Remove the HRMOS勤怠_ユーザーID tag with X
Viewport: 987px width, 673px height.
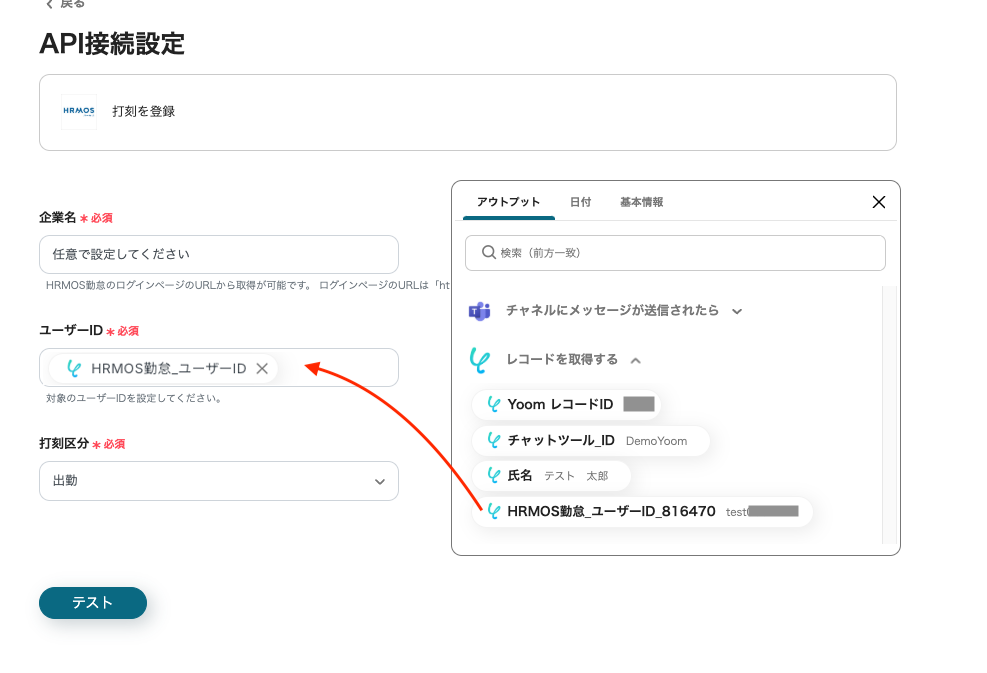(x=262, y=368)
